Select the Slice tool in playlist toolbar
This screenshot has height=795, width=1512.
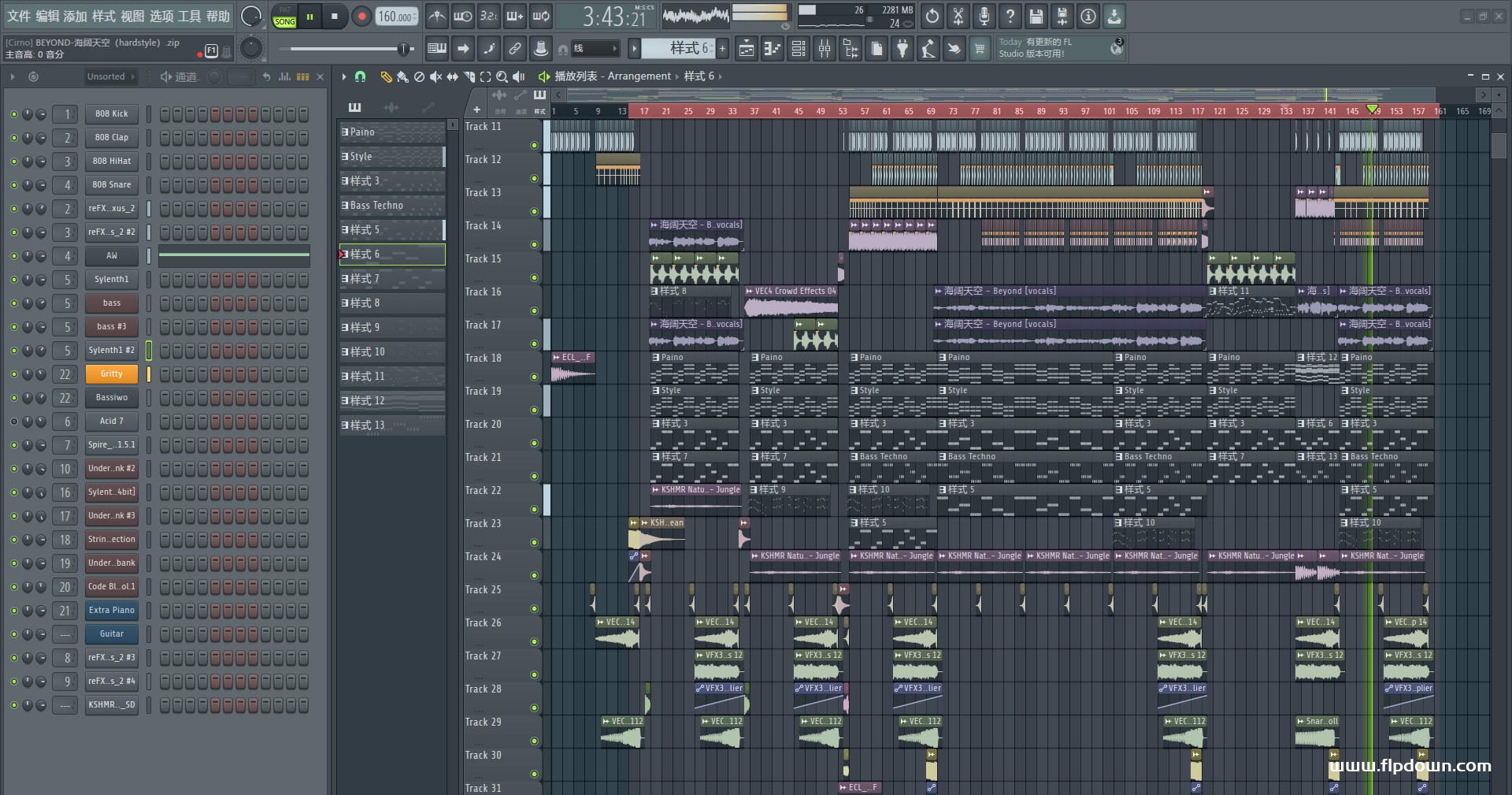469,76
